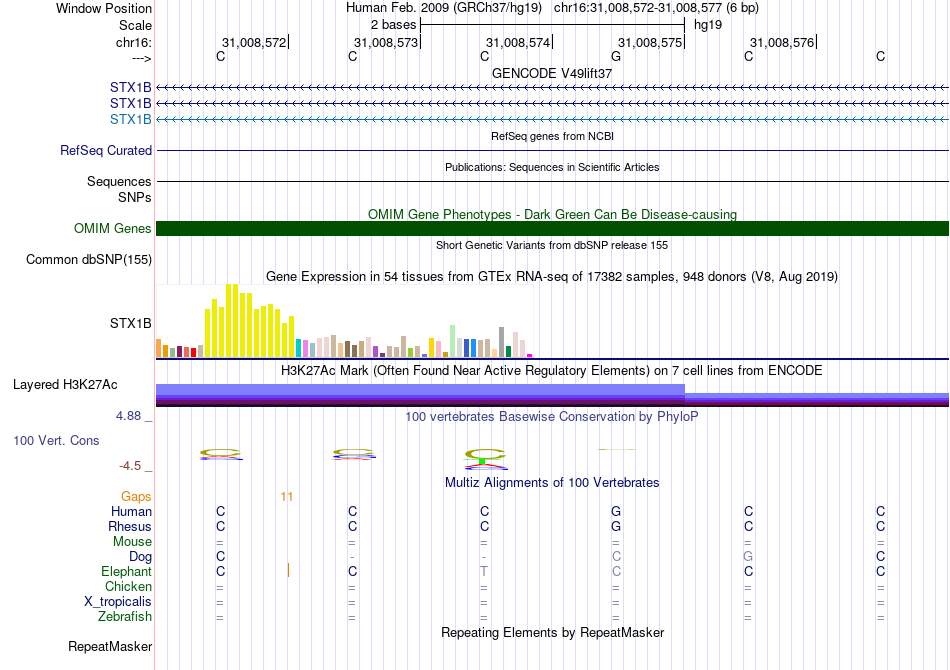Click the taller H3K27Ac signal block
This screenshot has width=950, height=670.
click(420, 394)
